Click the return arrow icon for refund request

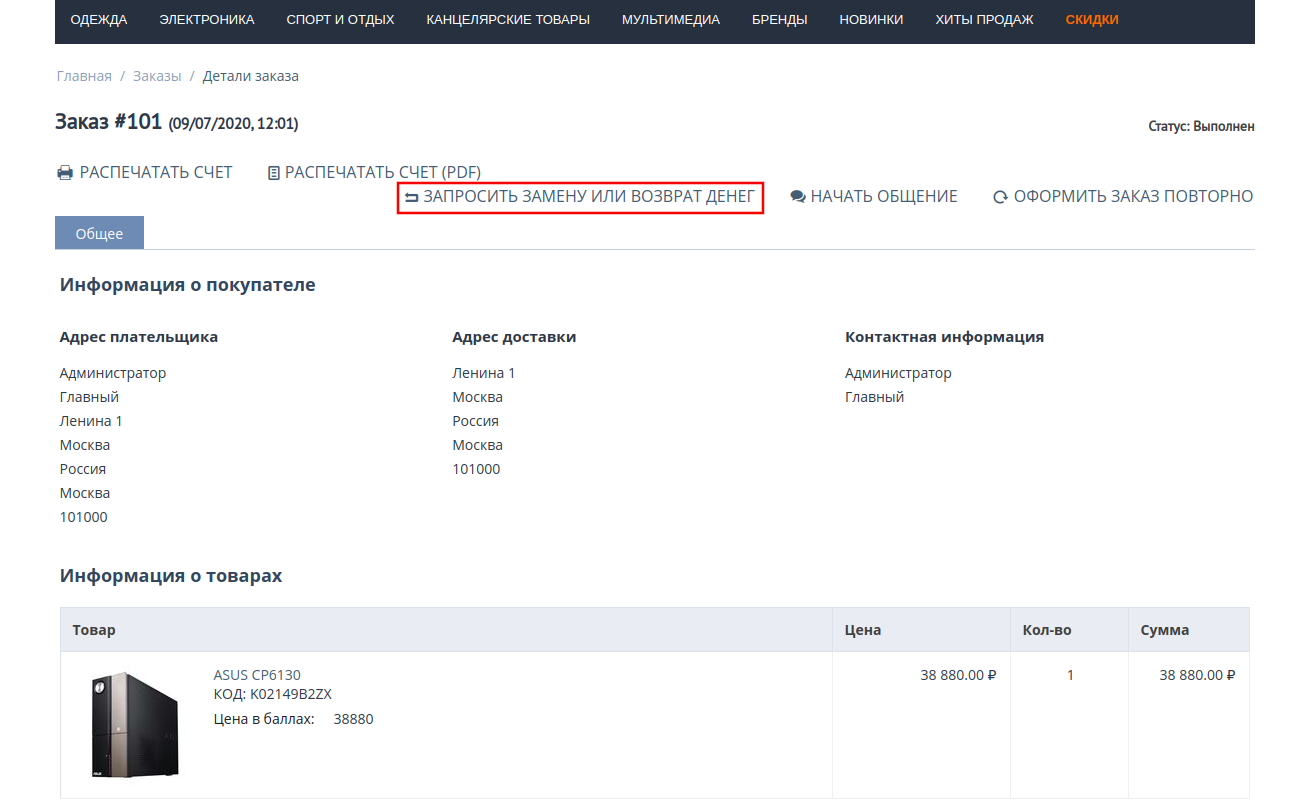point(411,198)
